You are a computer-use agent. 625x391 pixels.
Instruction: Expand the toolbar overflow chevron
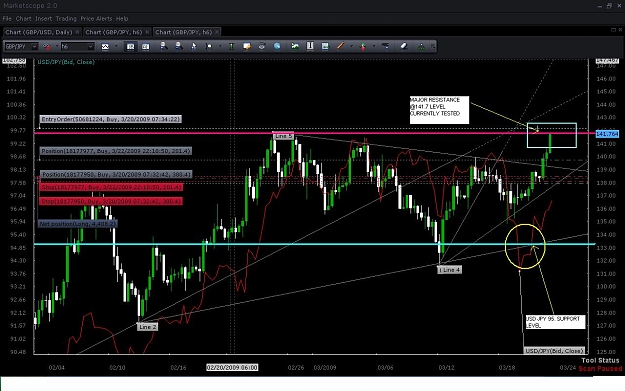(433, 47)
